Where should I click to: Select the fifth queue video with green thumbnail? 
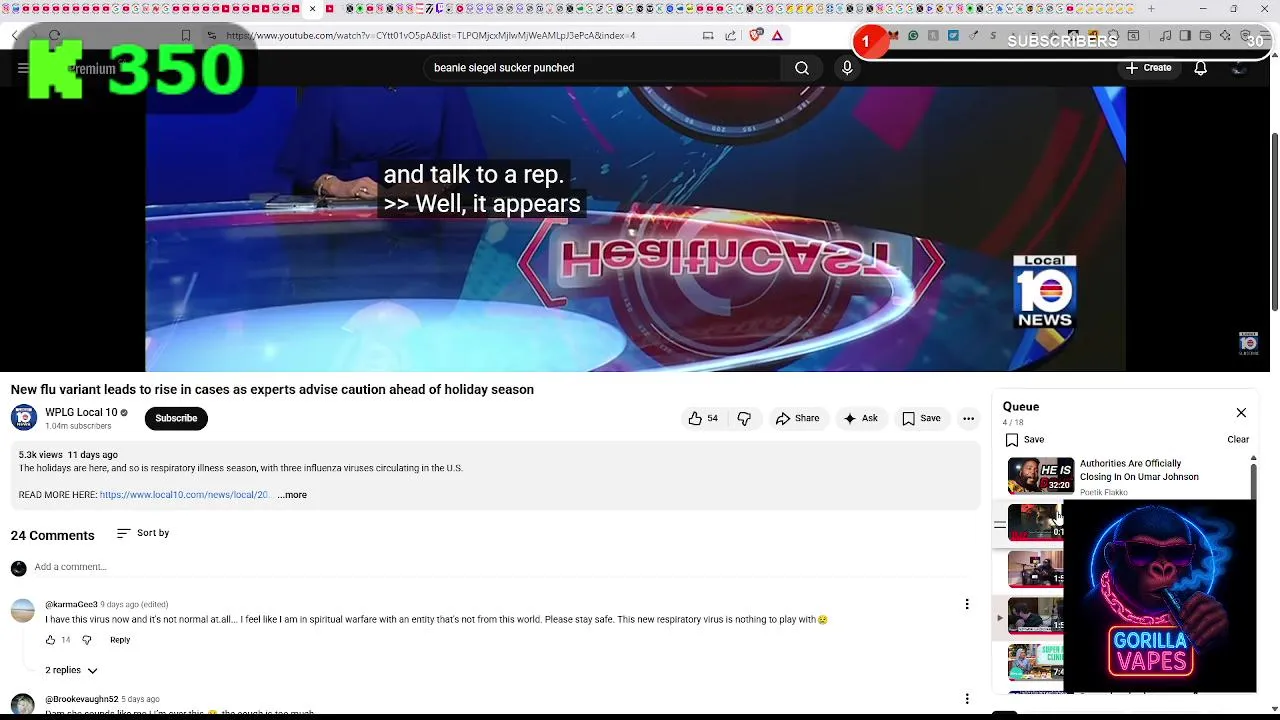coord(1036,662)
